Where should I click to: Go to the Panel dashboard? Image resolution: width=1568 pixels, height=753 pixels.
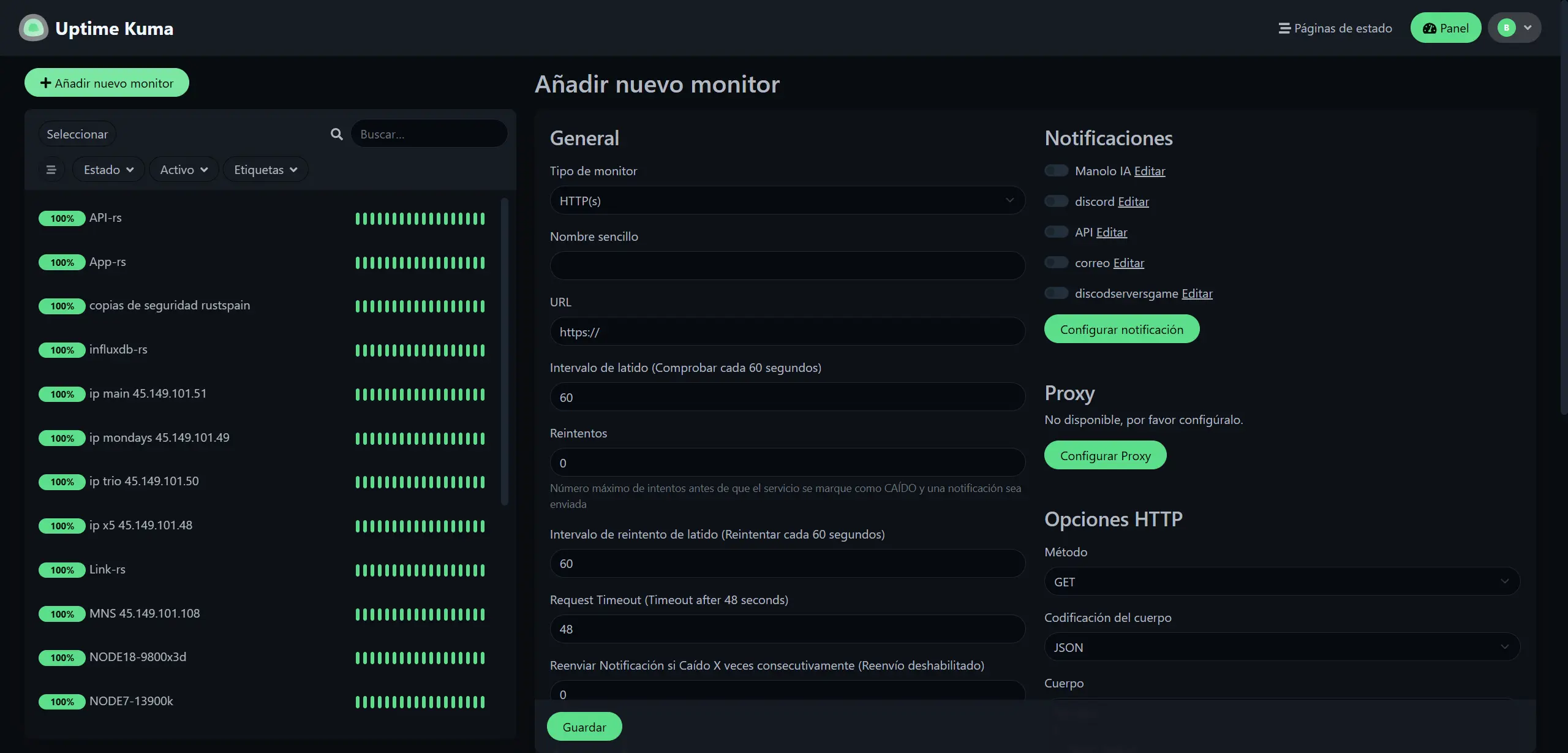[x=1445, y=28]
